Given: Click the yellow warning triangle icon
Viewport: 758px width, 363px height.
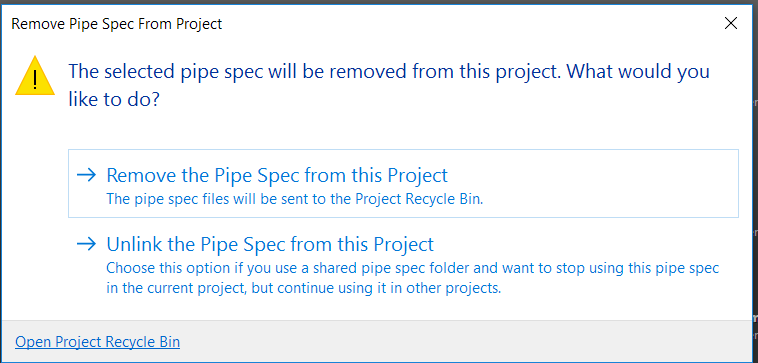Looking at the screenshot, I should tap(35, 76).
